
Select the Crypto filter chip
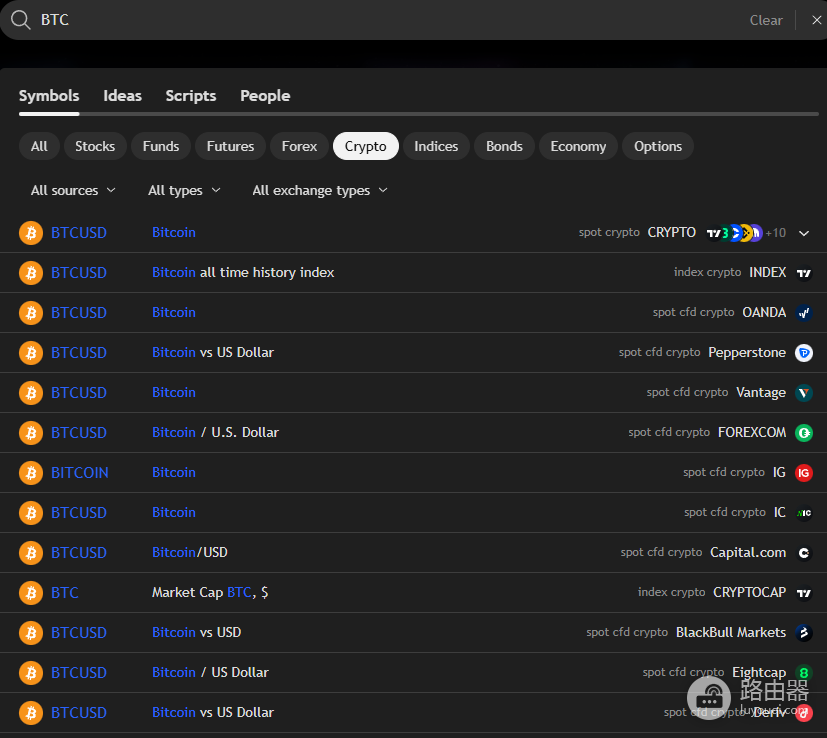point(366,146)
